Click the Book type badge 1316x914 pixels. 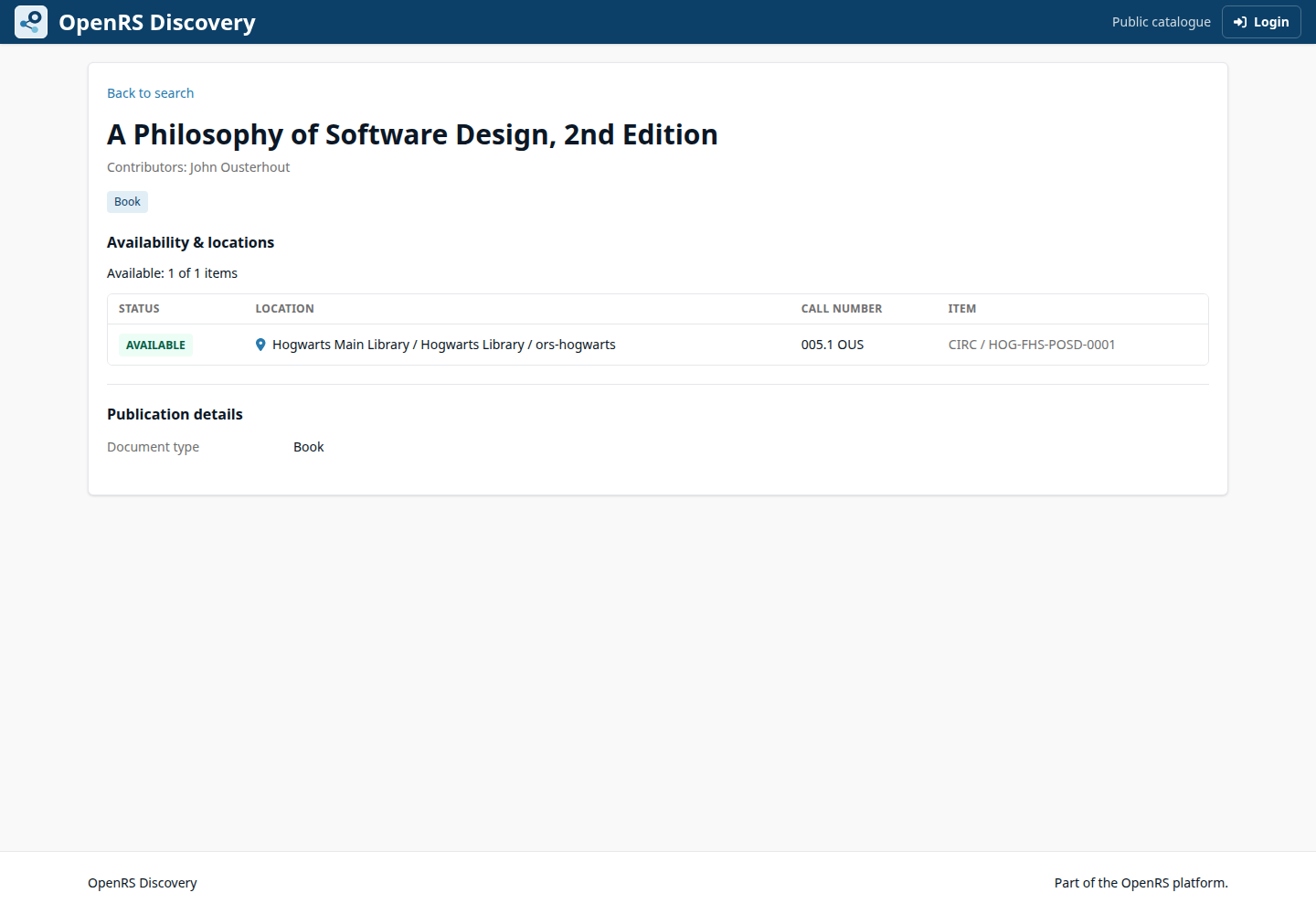point(127,202)
